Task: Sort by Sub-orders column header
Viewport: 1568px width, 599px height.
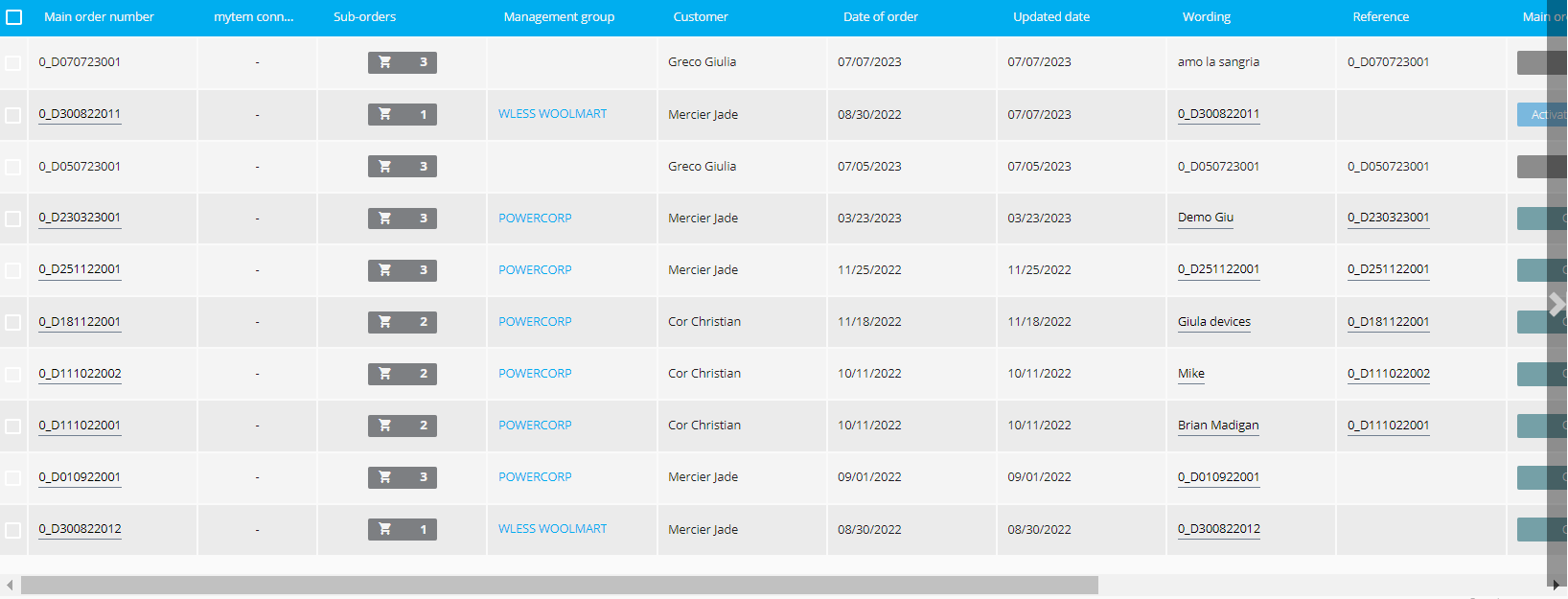Action: (x=364, y=17)
